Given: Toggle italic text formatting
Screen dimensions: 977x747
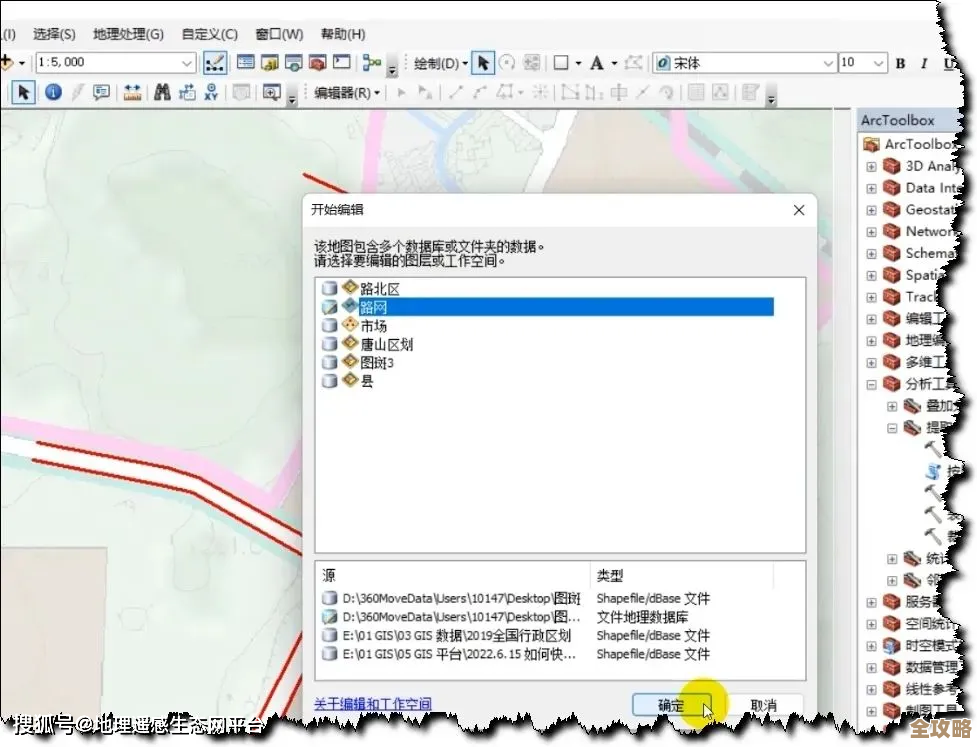Looking at the screenshot, I should (x=925, y=62).
